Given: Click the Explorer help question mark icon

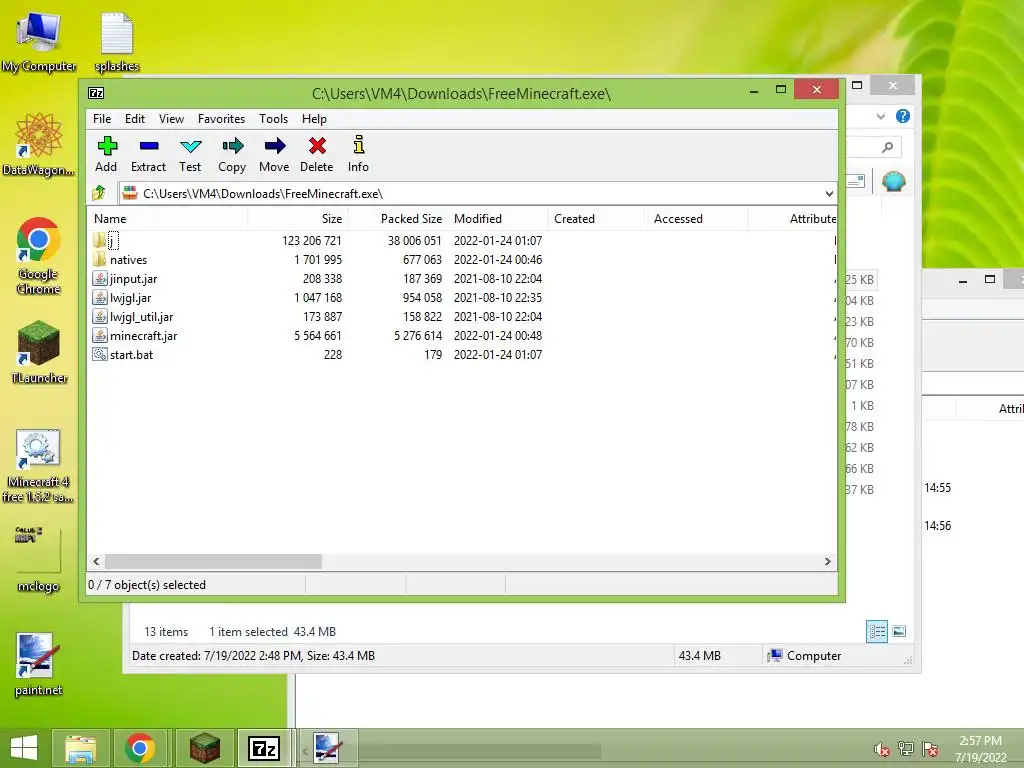Looking at the screenshot, I should [903, 116].
